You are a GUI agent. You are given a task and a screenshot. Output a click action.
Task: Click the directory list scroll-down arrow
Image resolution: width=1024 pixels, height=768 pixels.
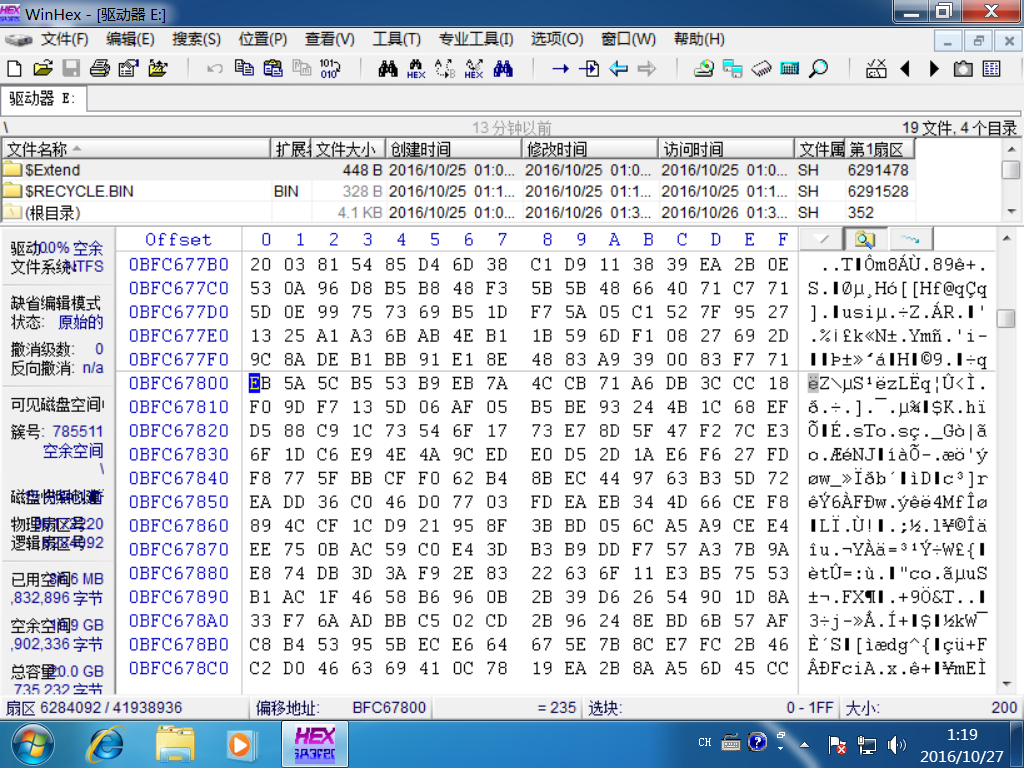pos(1011,212)
